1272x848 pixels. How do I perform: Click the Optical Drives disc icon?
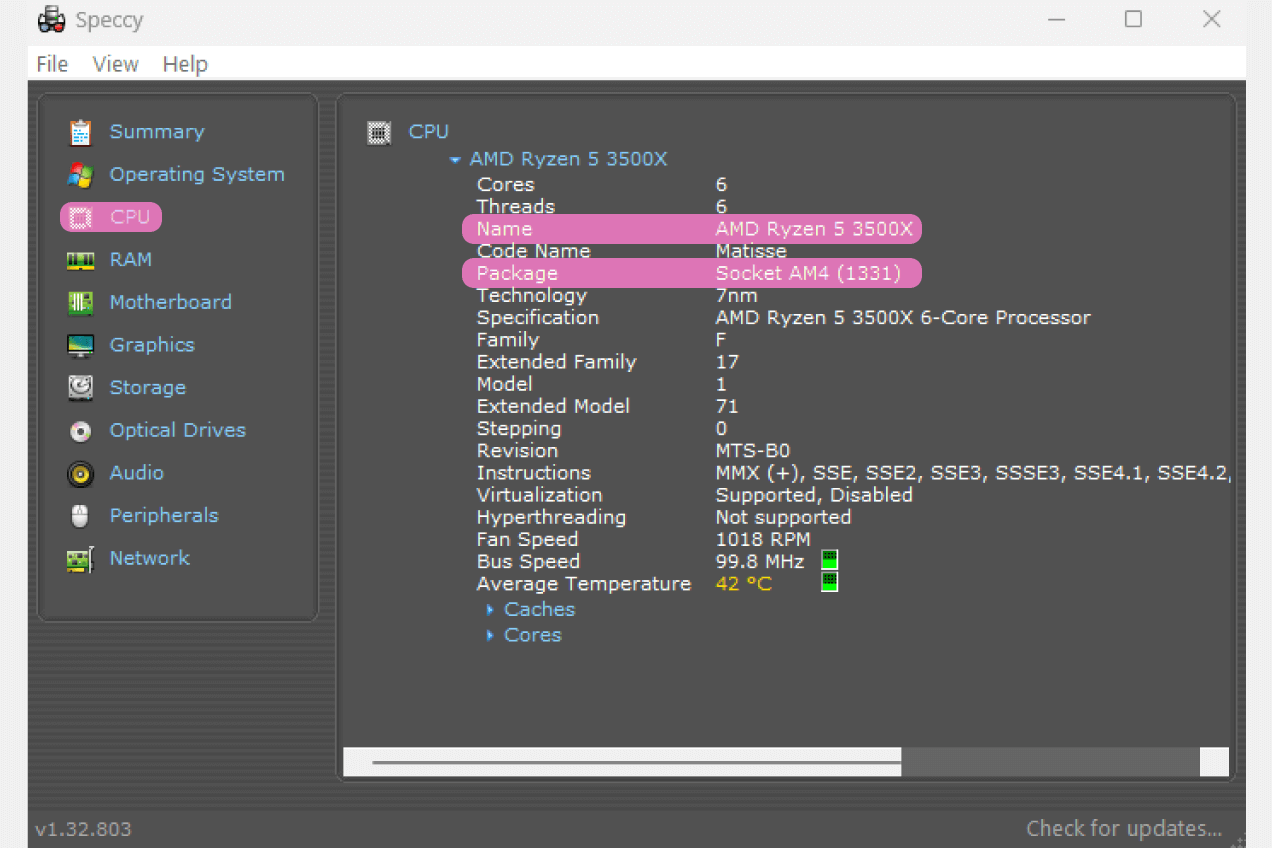click(x=80, y=431)
